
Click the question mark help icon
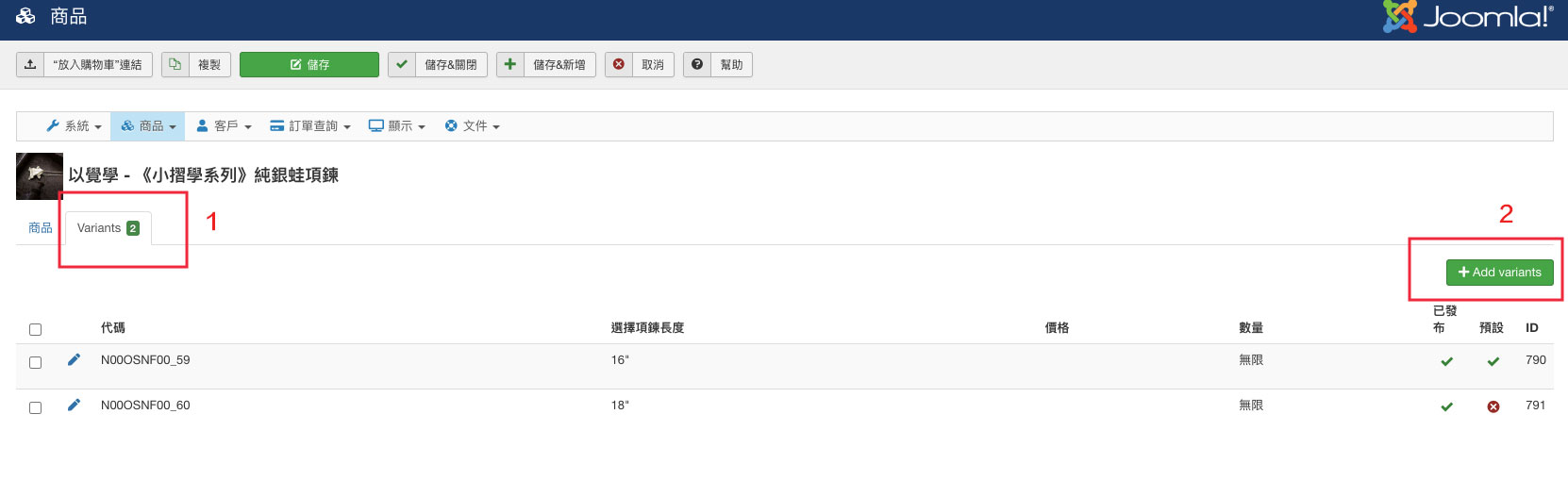(x=697, y=64)
